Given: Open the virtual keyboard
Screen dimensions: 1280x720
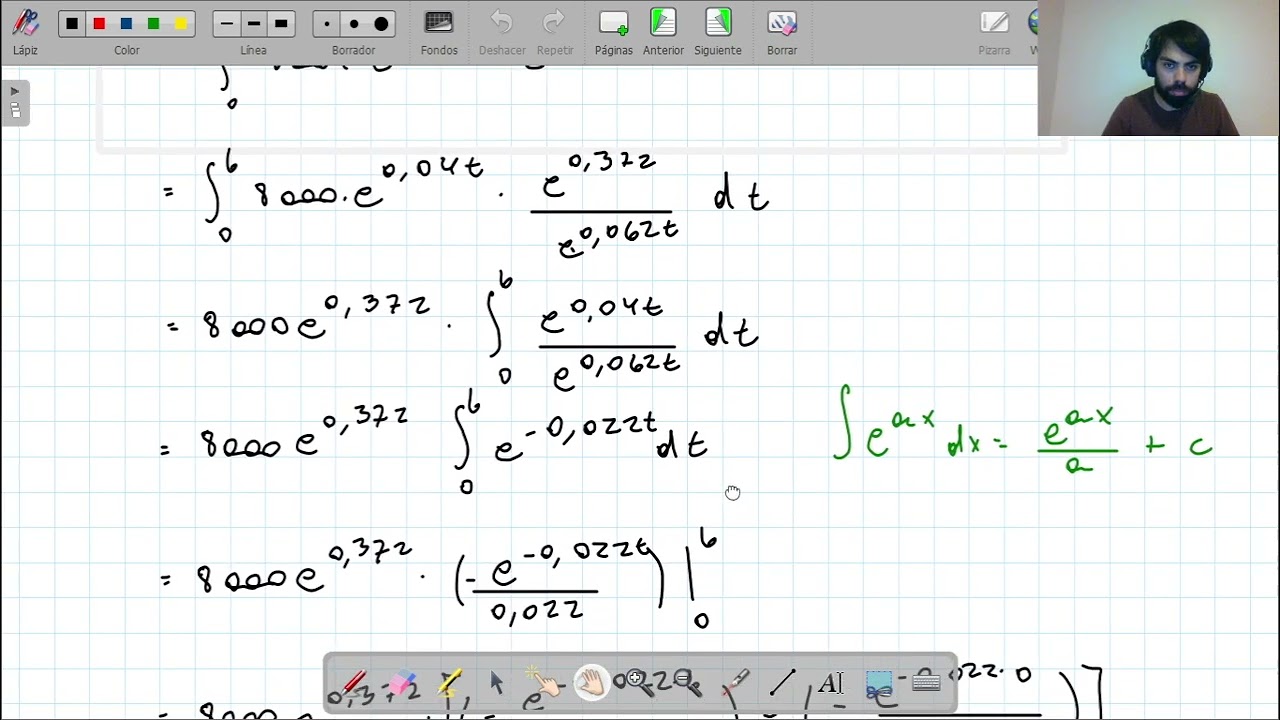Looking at the screenshot, I should pyautogui.click(x=926, y=683).
